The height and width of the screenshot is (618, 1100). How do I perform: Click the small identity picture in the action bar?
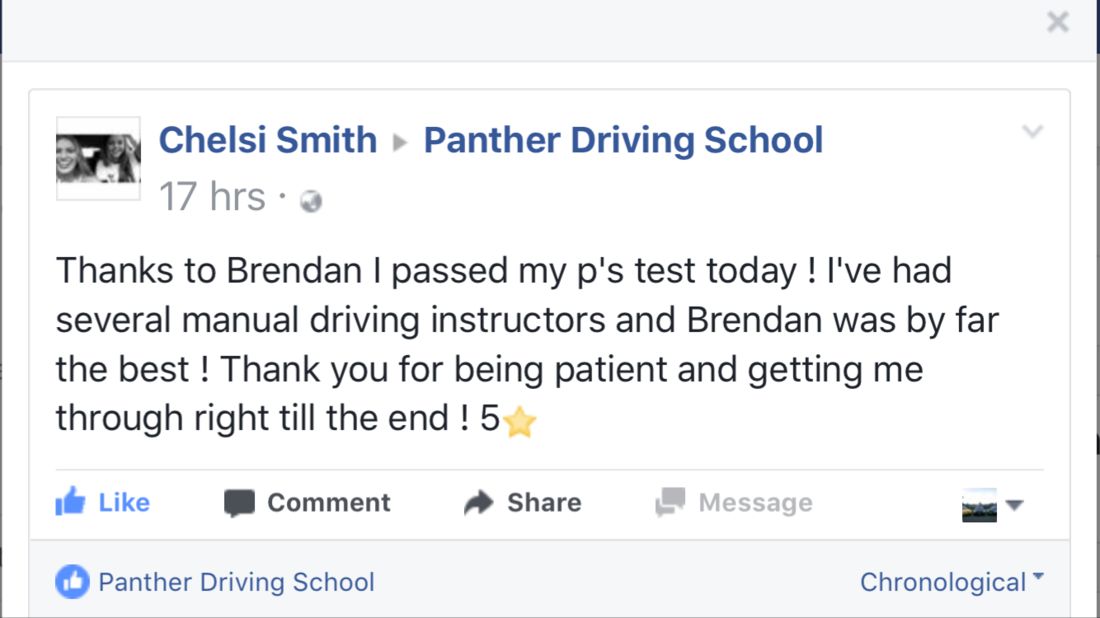[979, 505]
